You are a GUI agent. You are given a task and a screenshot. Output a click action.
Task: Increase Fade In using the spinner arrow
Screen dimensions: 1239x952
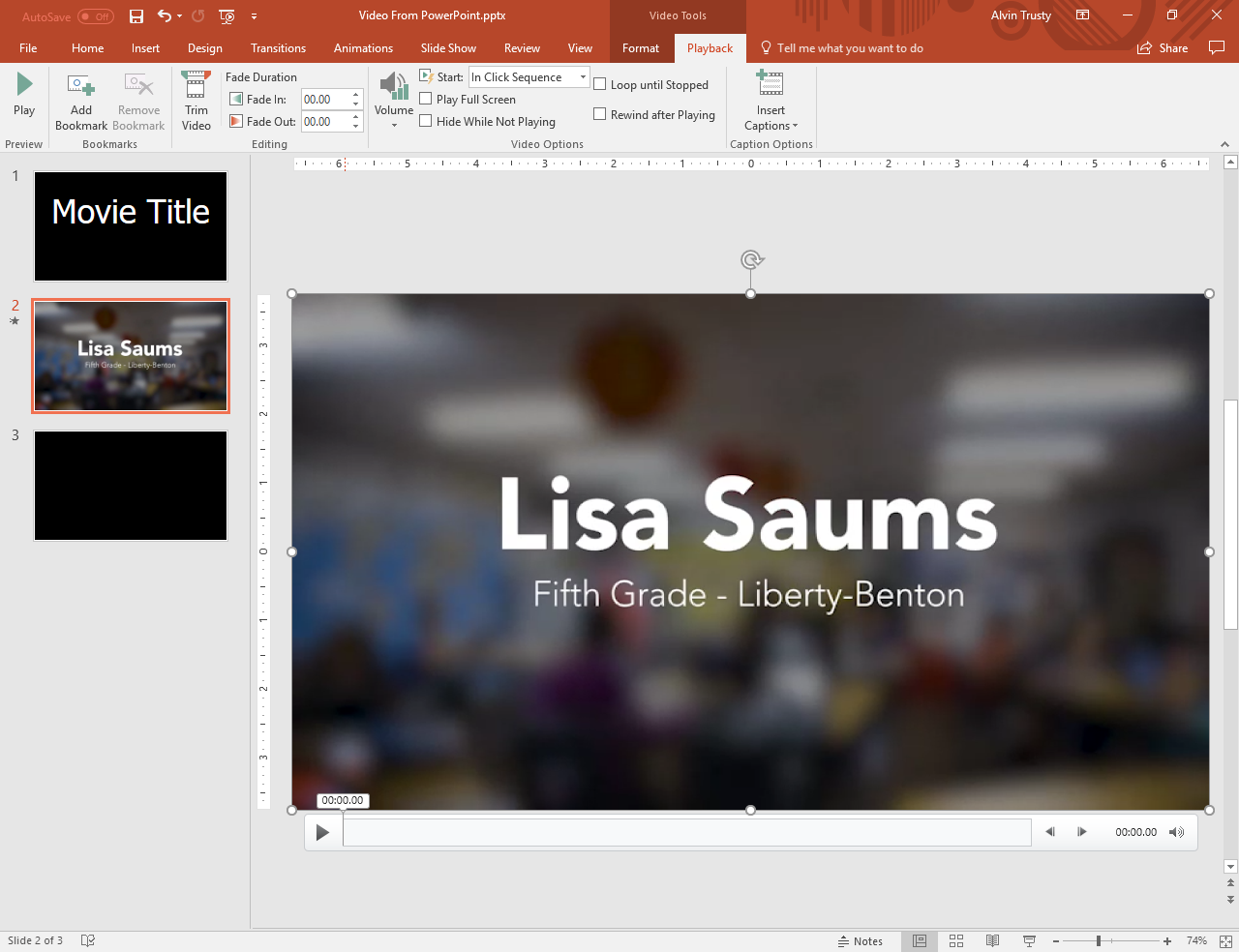[356, 95]
